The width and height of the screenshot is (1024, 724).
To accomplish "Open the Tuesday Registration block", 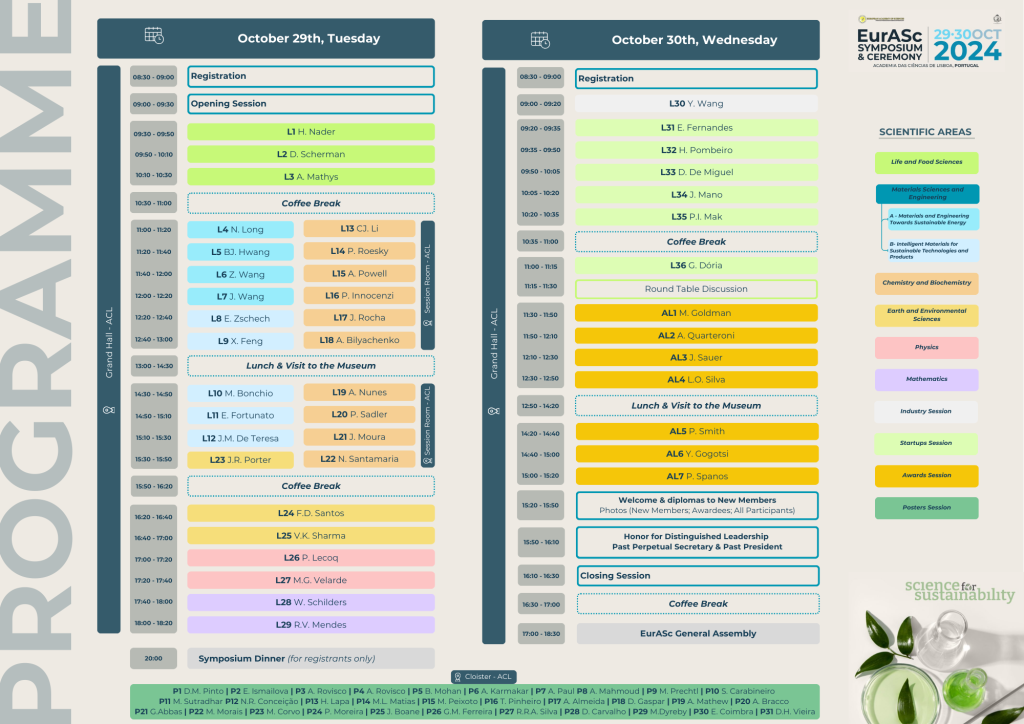I will [x=311, y=76].
